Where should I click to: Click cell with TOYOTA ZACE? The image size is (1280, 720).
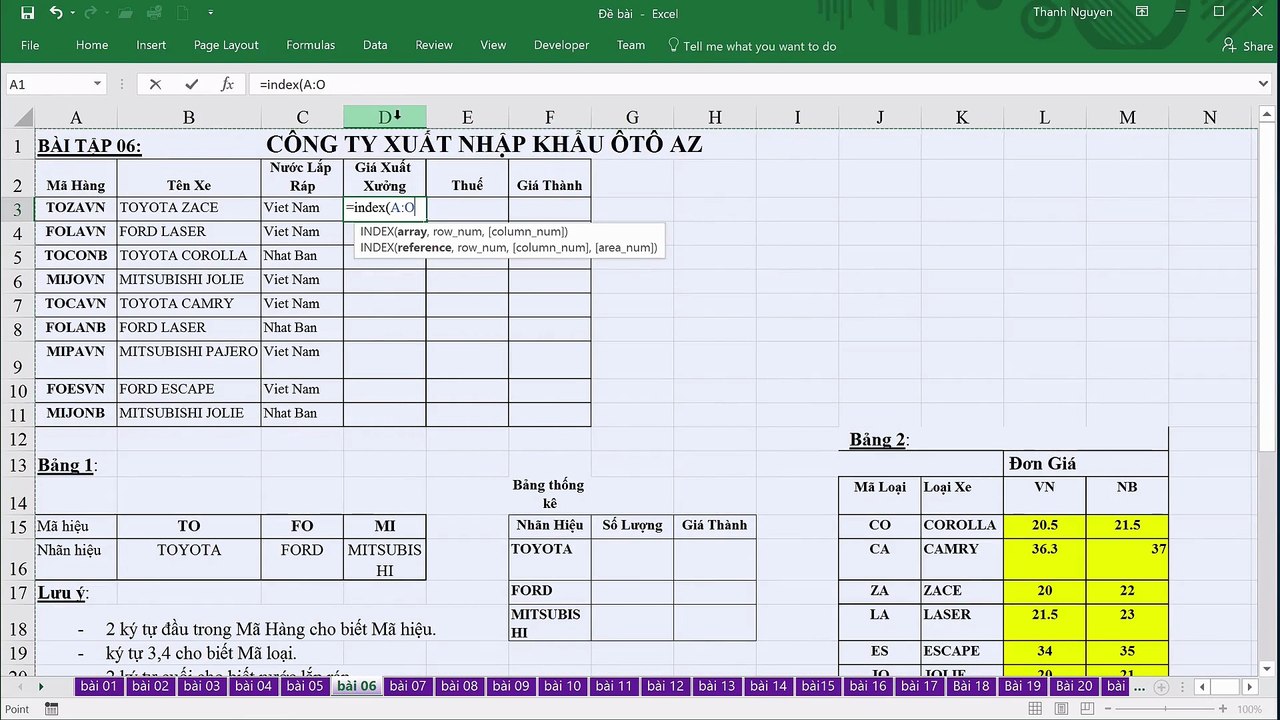coord(189,208)
